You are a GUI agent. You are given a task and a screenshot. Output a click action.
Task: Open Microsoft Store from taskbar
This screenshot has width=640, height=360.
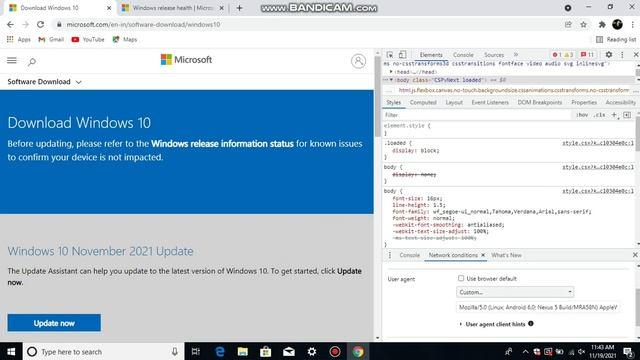(x=266, y=351)
